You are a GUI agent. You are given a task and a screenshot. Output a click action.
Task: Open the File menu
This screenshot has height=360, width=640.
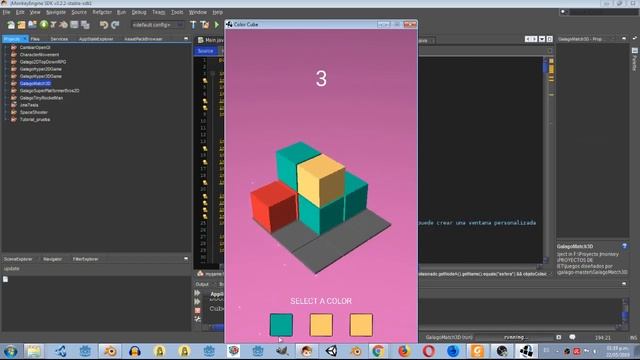[x=7, y=12]
